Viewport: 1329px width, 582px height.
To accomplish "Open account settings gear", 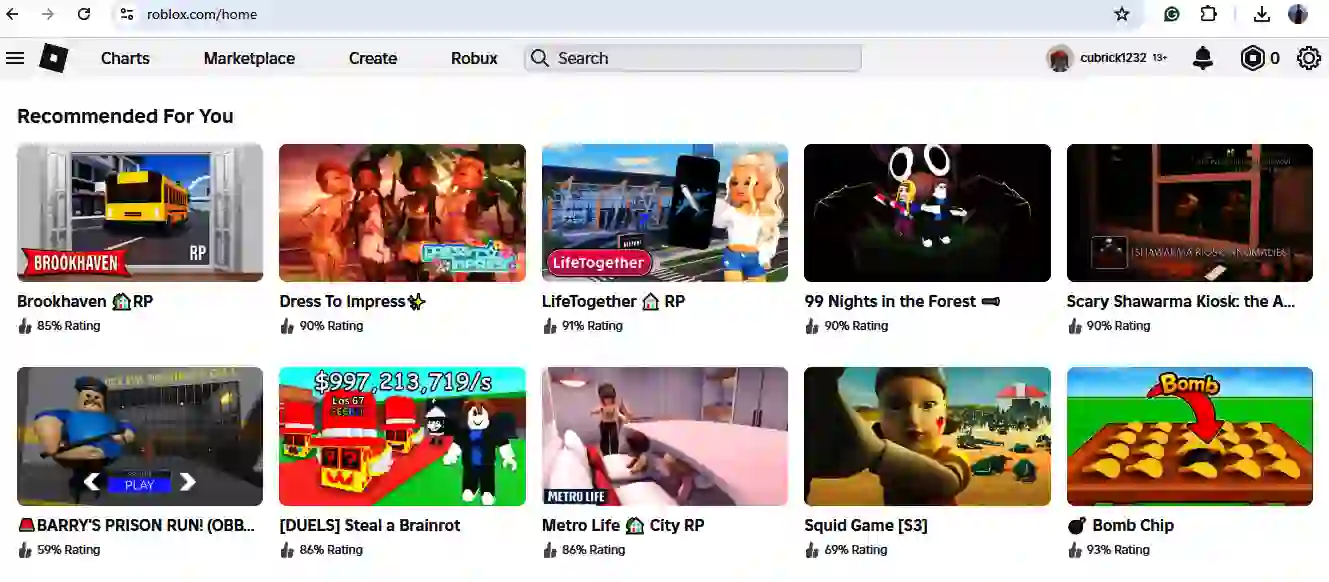I will click(1308, 57).
